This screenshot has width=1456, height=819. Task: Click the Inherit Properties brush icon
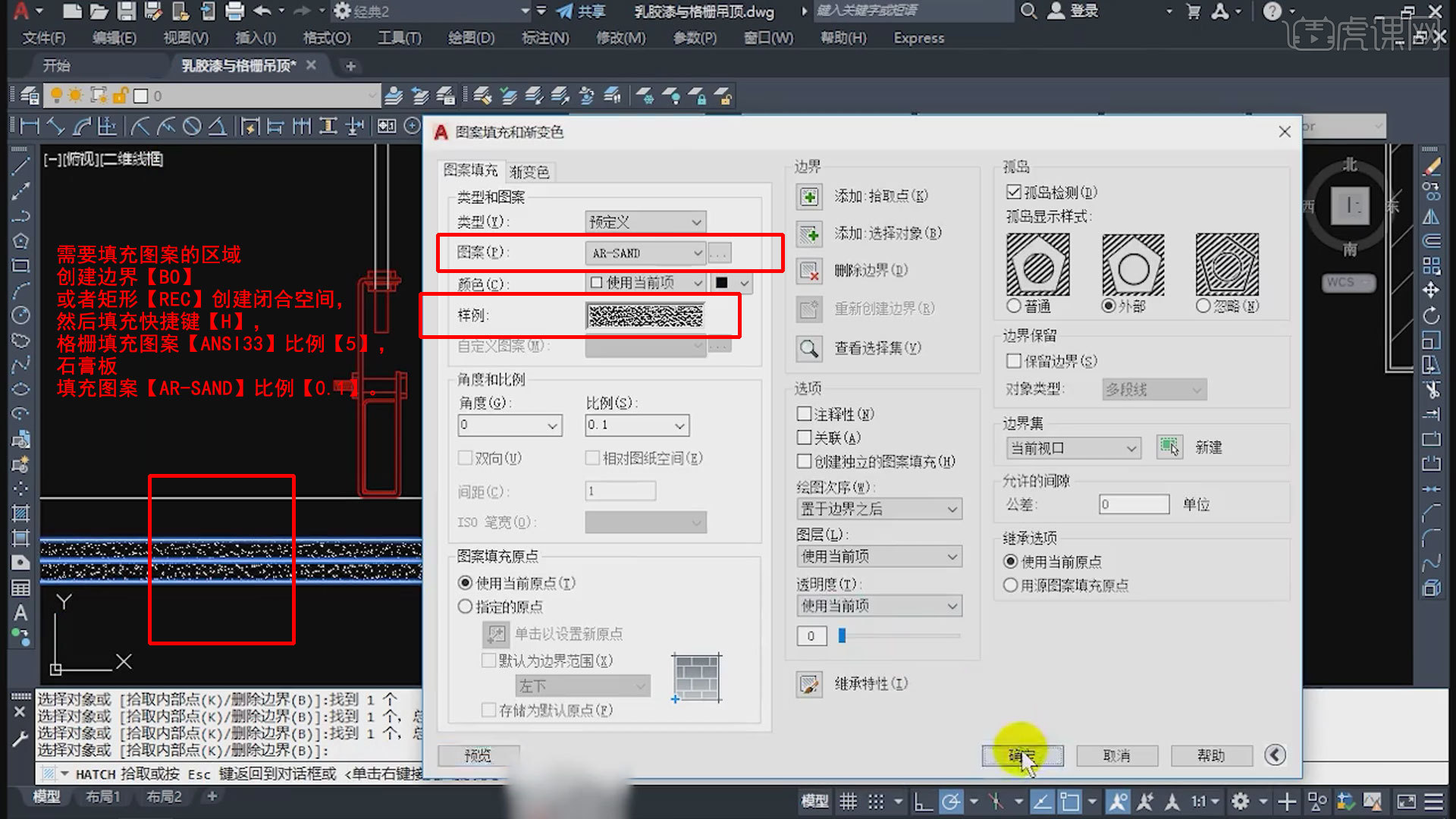tap(809, 684)
